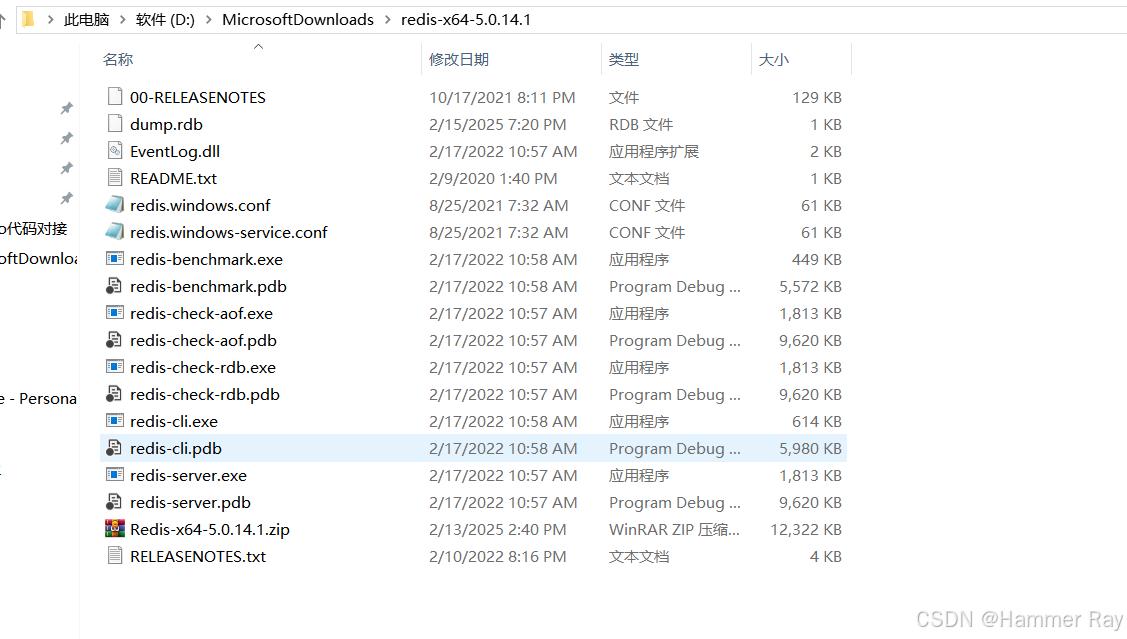Select the EventLog.dll icon

[115, 151]
